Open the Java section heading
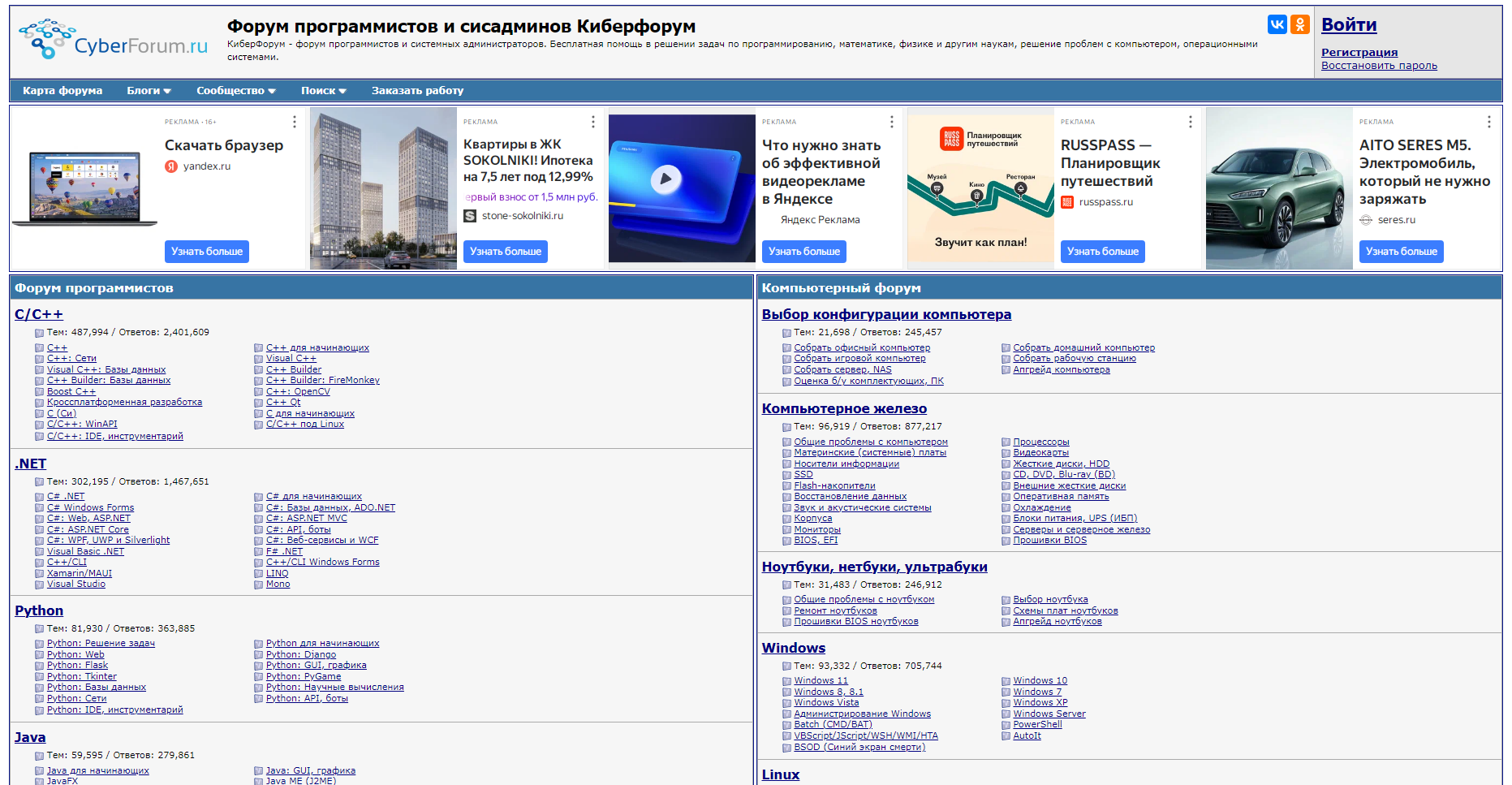This screenshot has width=1512, height=785. (30, 737)
